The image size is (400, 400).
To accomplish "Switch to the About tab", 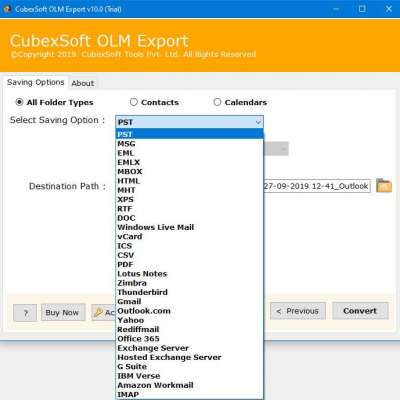I will coord(83,83).
